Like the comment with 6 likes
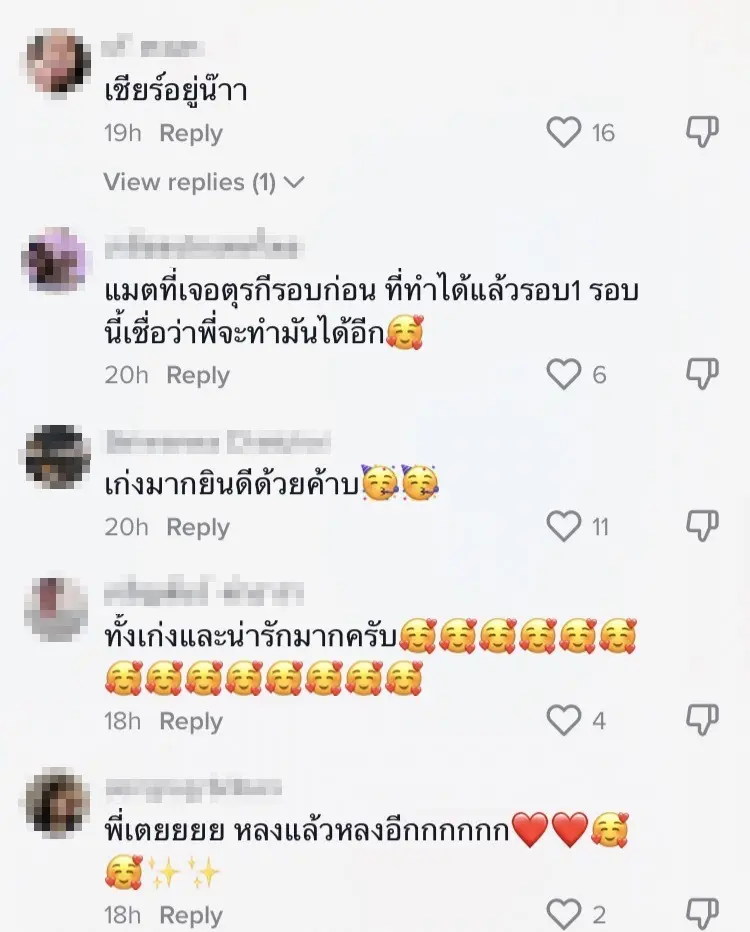750x932 pixels. (563, 374)
